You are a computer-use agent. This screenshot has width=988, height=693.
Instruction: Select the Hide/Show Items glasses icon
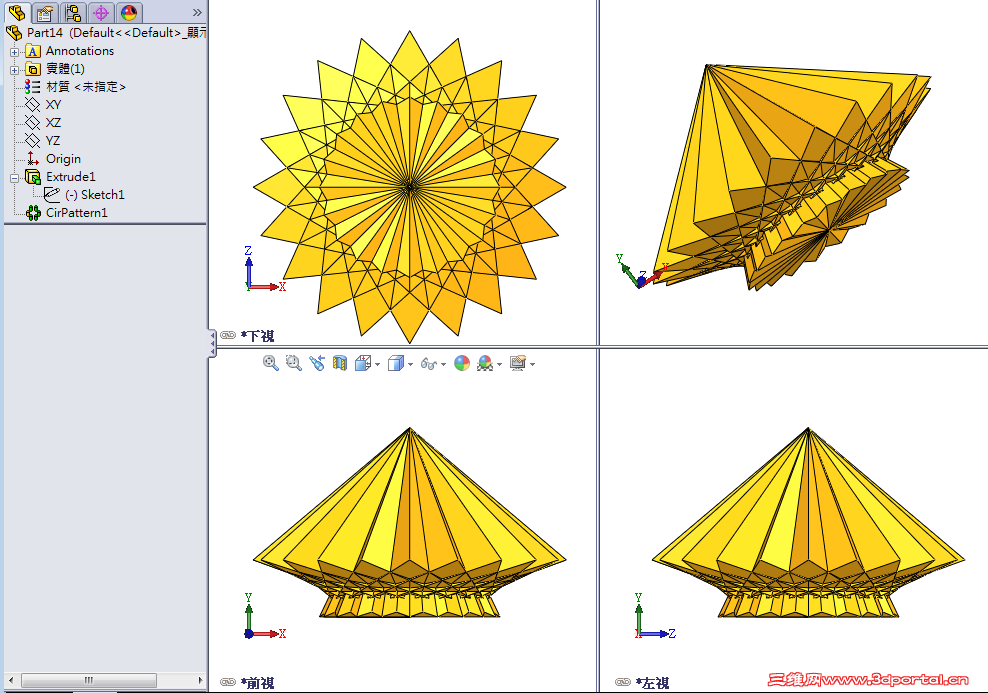(x=427, y=363)
